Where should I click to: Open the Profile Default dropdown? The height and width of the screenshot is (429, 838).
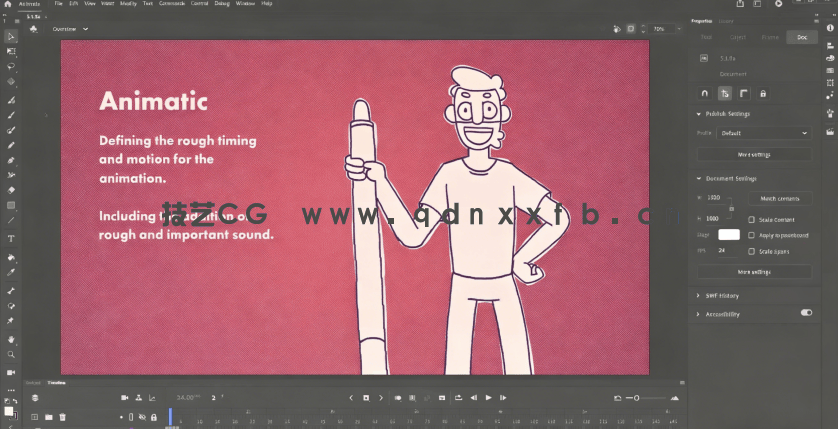[764, 133]
